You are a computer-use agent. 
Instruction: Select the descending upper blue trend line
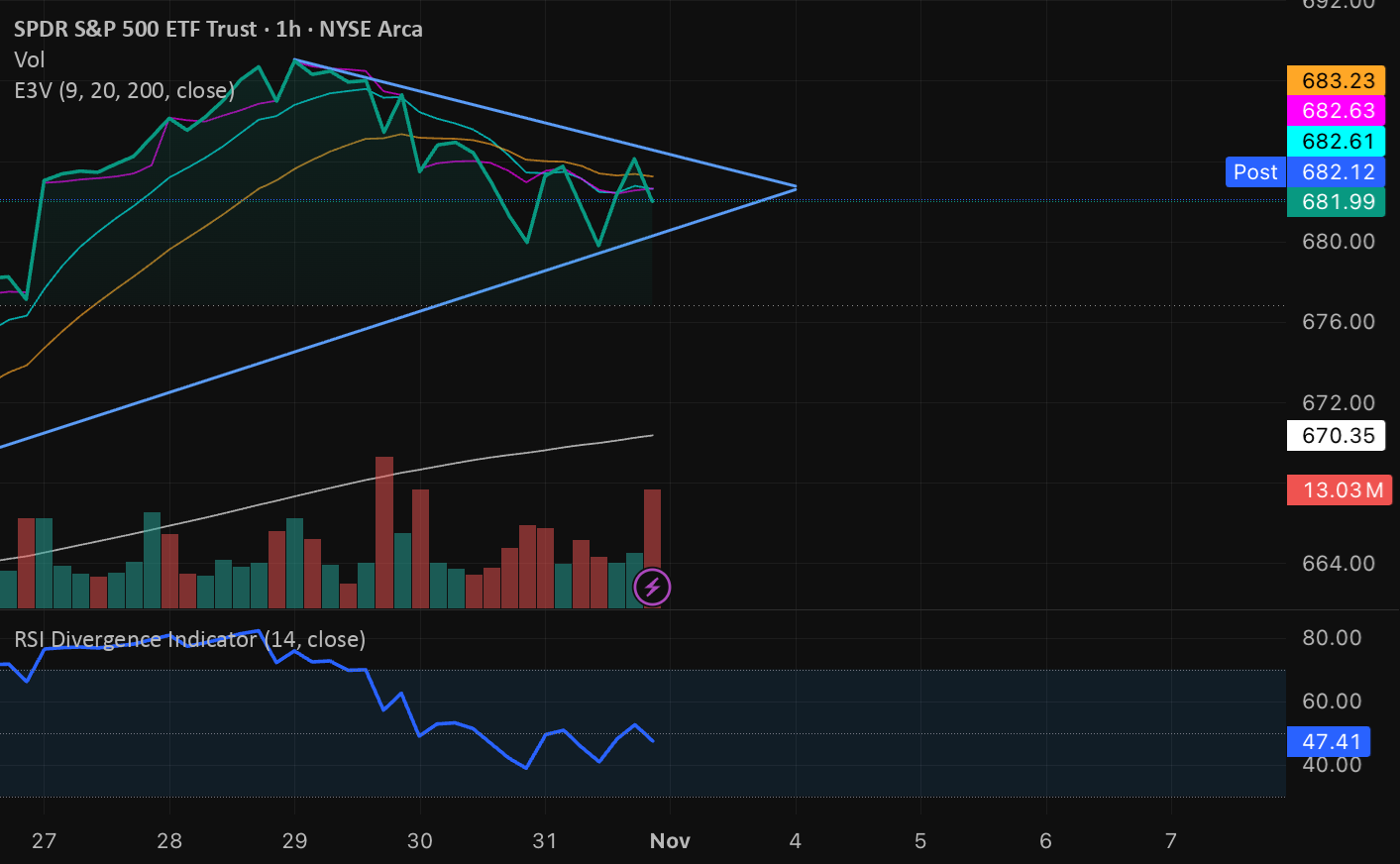[545, 123]
